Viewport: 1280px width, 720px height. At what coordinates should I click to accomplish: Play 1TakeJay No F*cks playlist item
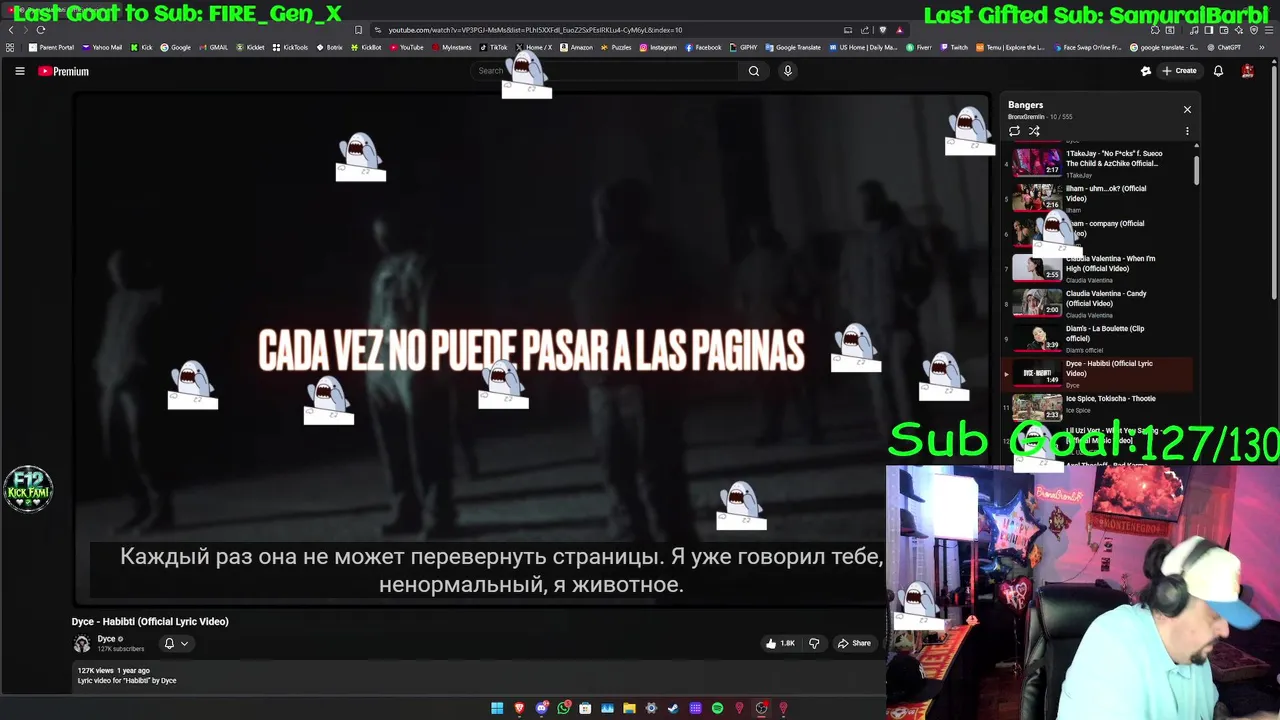tap(1097, 162)
